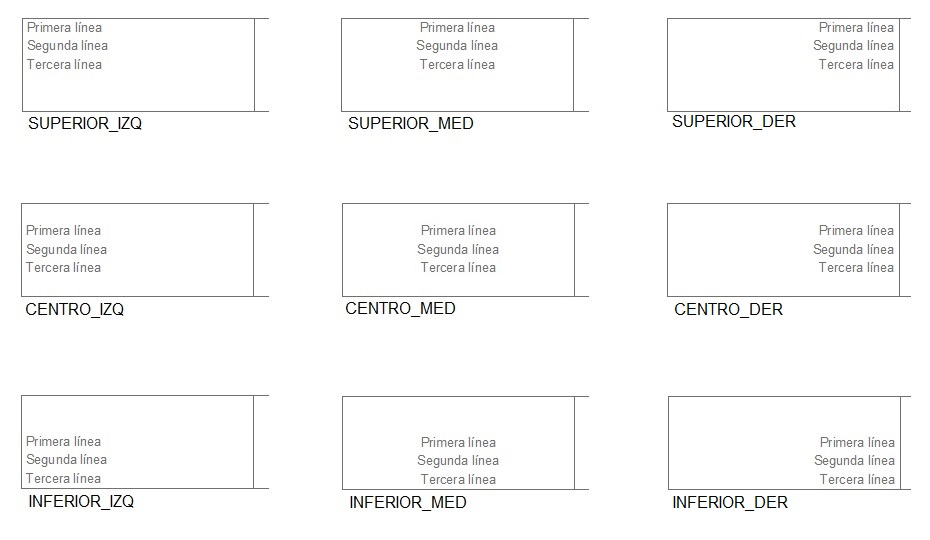This screenshot has height=540, width=930.
Task: Select the top-left aligned text box
Action: pos(138,65)
